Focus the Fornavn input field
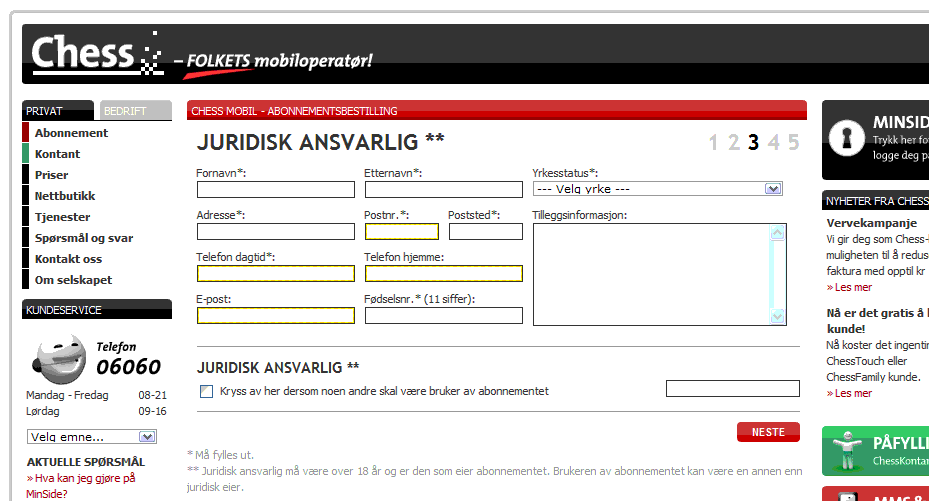The image size is (929, 501). (x=276, y=190)
